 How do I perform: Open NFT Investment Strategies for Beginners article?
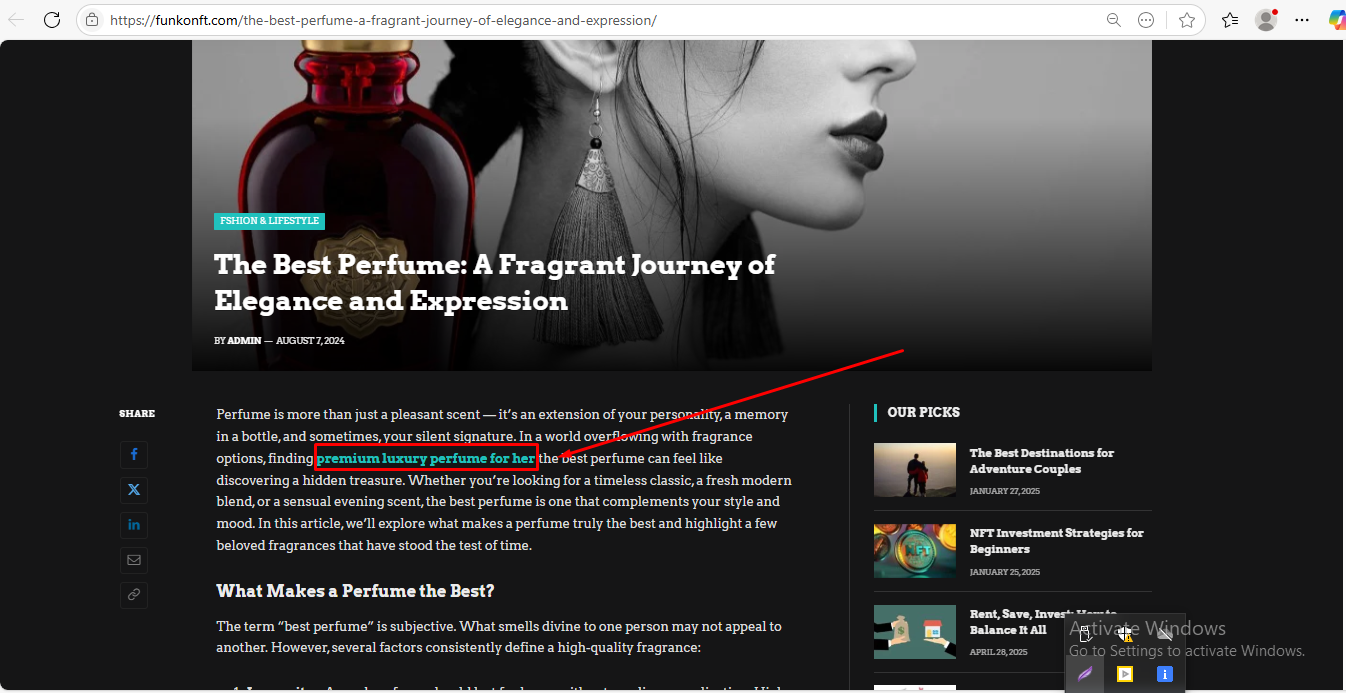pos(1057,541)
